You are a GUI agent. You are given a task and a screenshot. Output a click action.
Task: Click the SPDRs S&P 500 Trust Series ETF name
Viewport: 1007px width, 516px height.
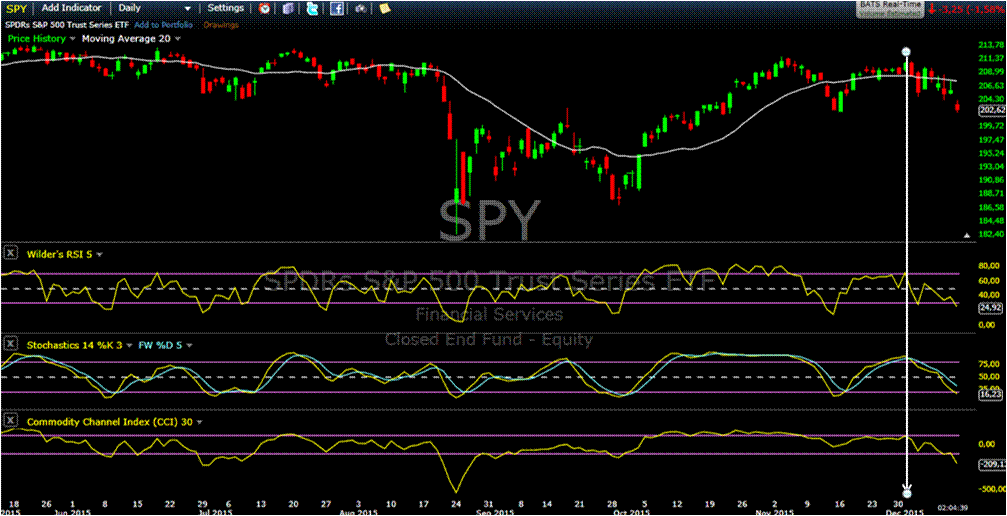(x=66, y=25)
